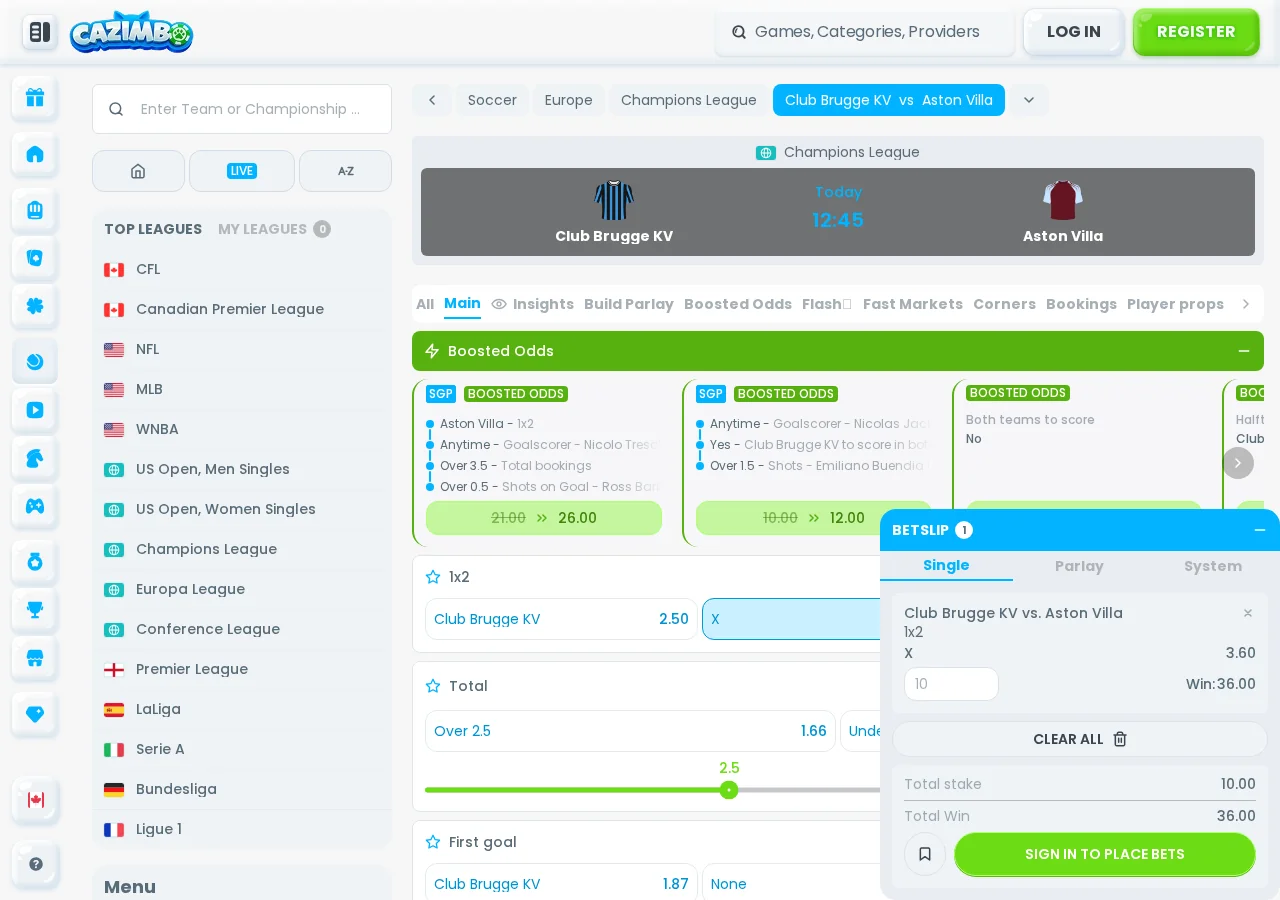
Task: Open the sports ball icon in sidebar
Action: (x=35, y=361)
